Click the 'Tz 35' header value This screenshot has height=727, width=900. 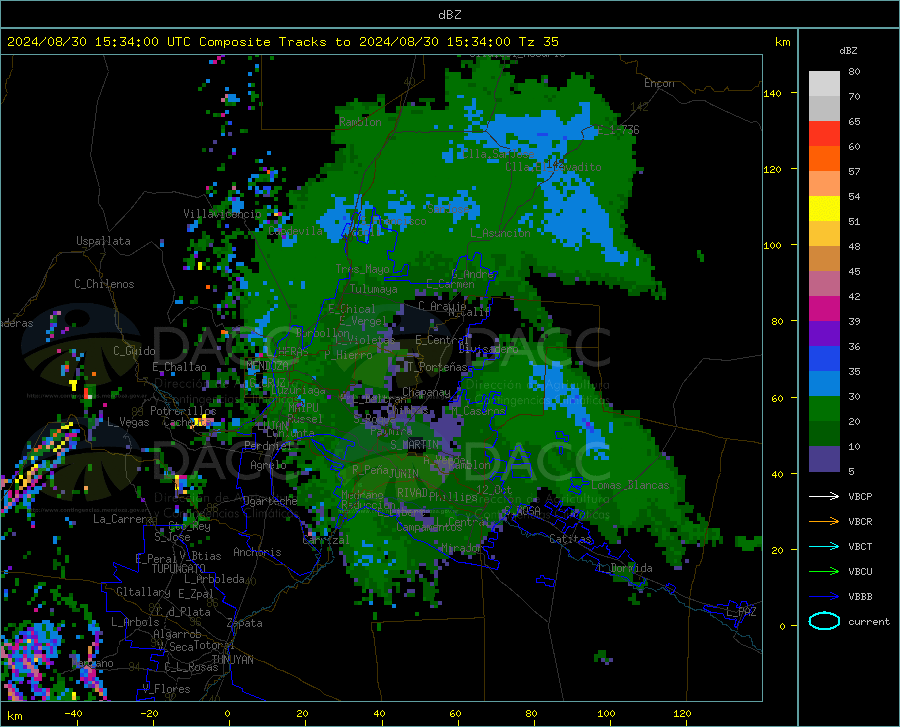[538, 42]
